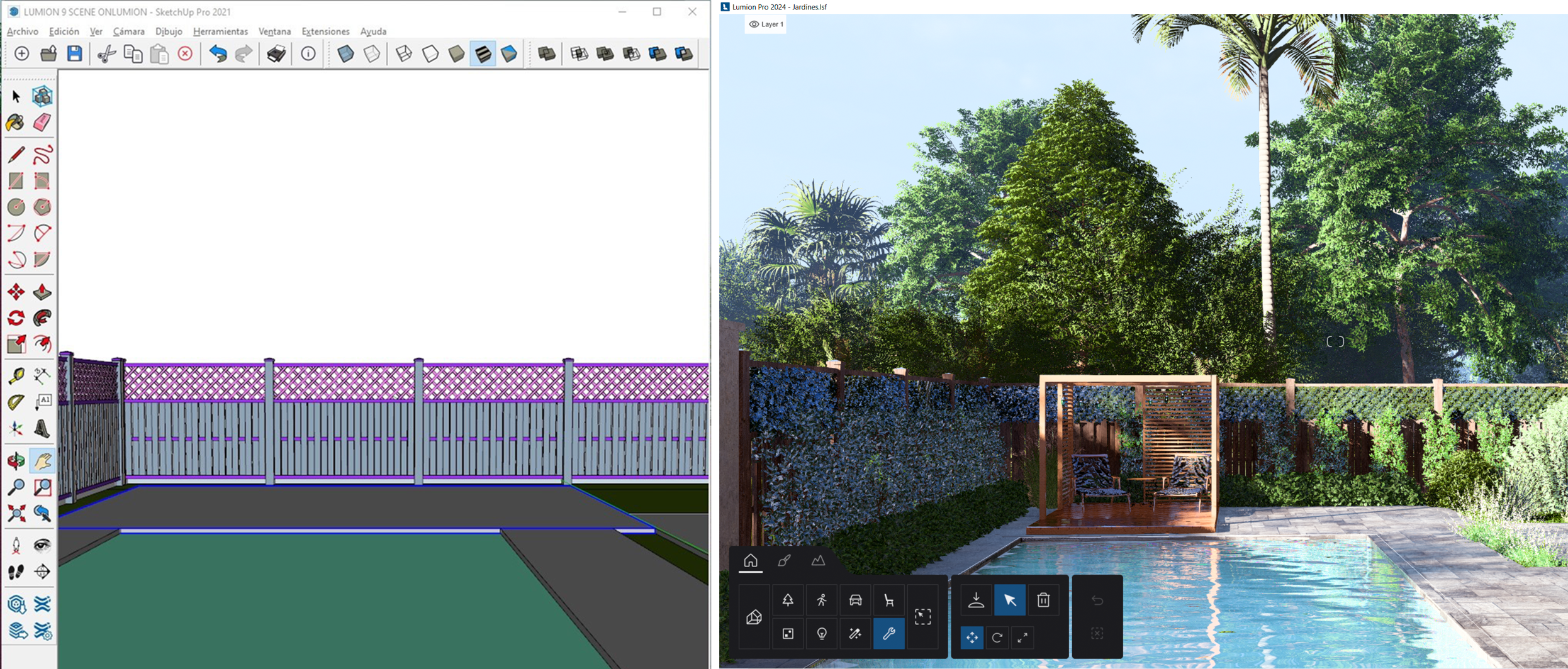The height and width of the screenshot is (669, 1568).
Task: Click Lumion's rotate object button
Action: click(x=999, y=637)
